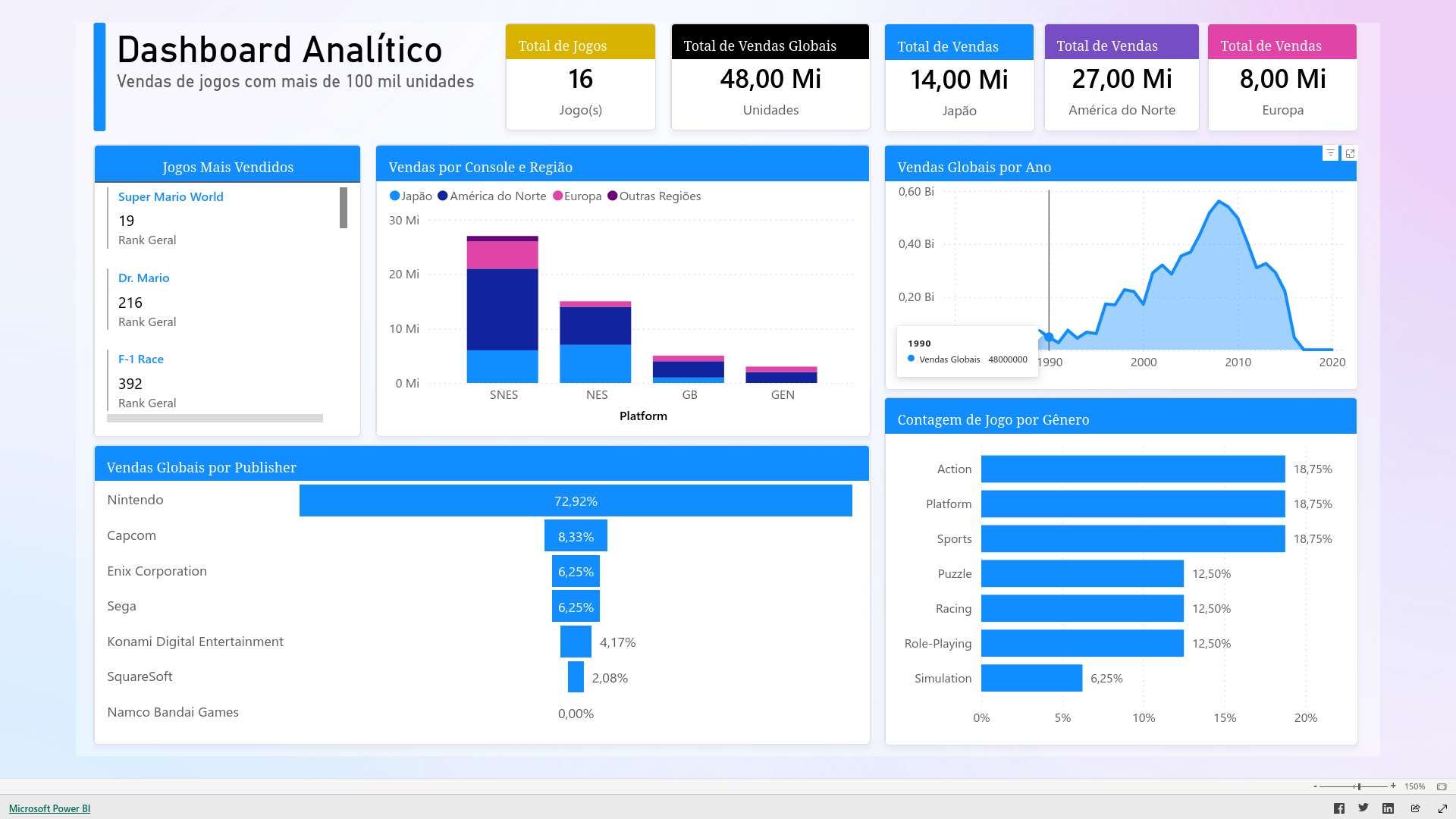This screenshot has height=819, width=1456.
Task: Click the Contagem de Jogo por Gênero title
Action: [993, 419]
